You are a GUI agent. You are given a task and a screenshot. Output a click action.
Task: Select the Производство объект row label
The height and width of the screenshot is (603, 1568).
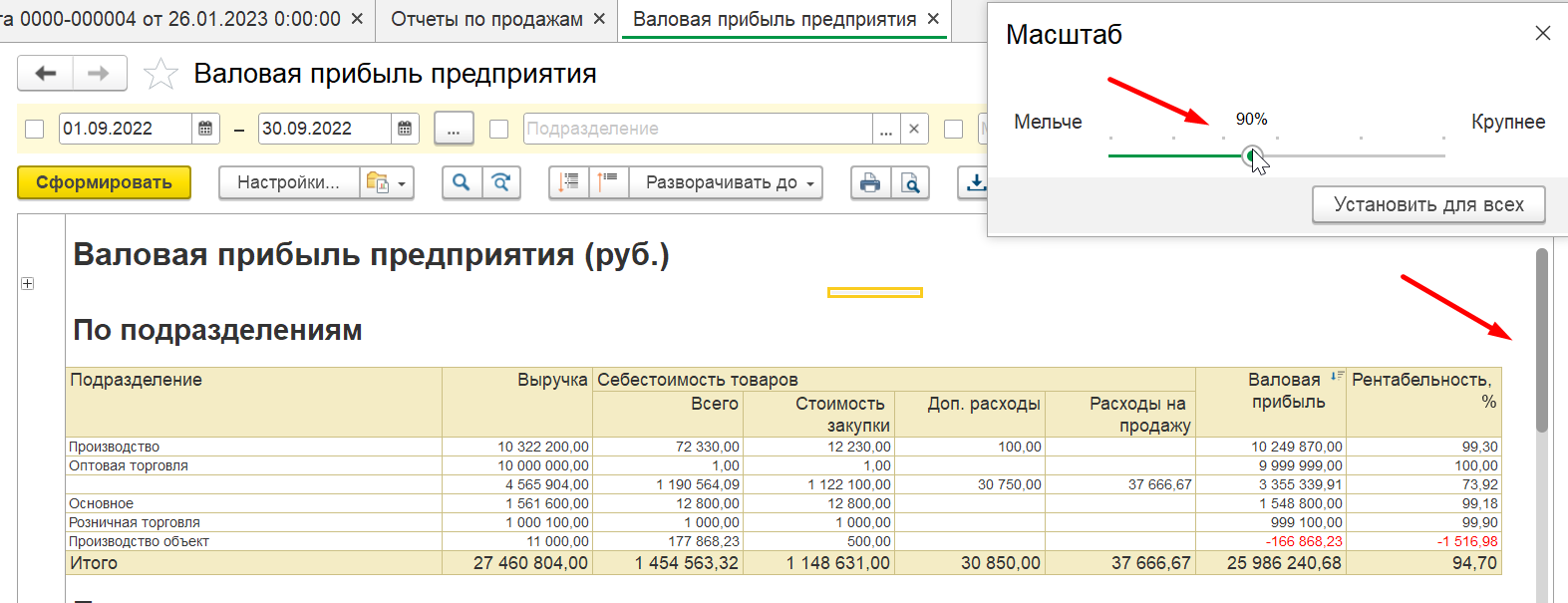coord(139,541)
